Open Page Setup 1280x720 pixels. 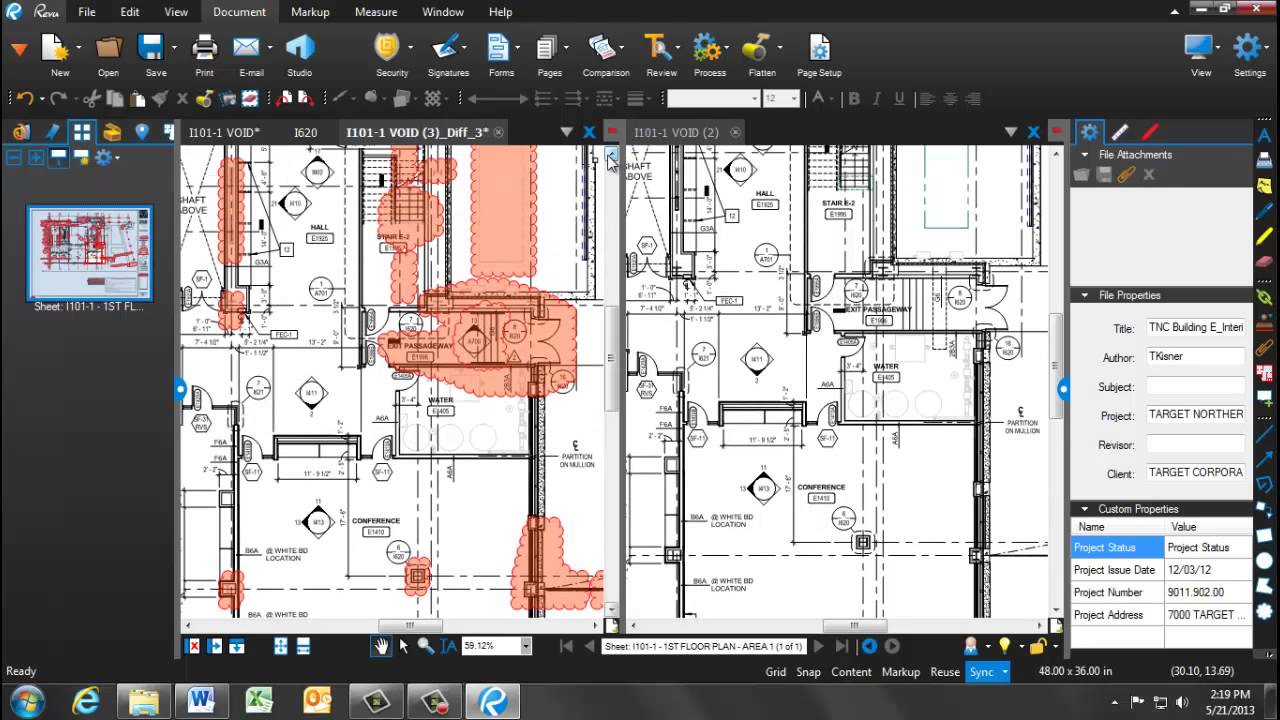[819, 48]
